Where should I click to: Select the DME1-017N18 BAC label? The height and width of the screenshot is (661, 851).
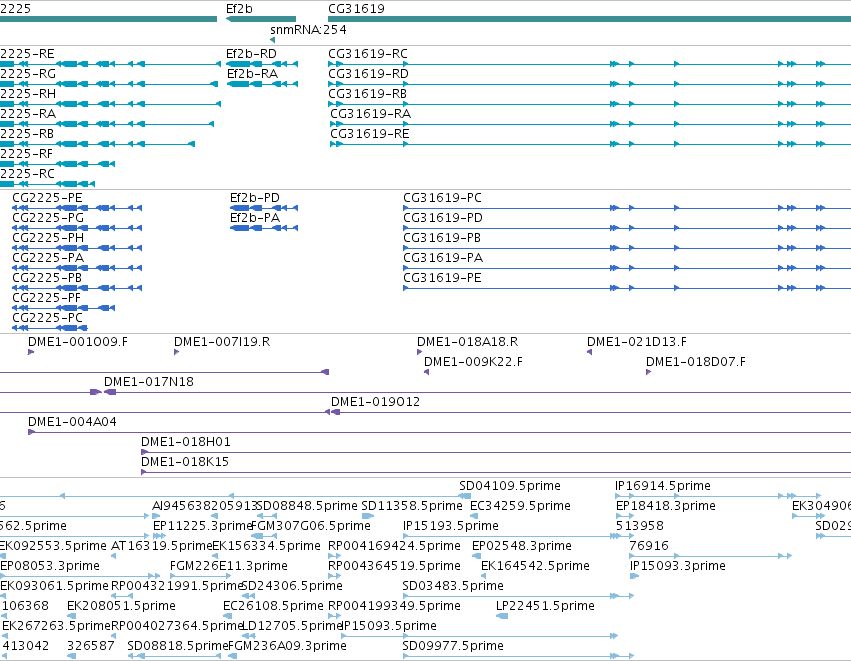tap(149, 382)
